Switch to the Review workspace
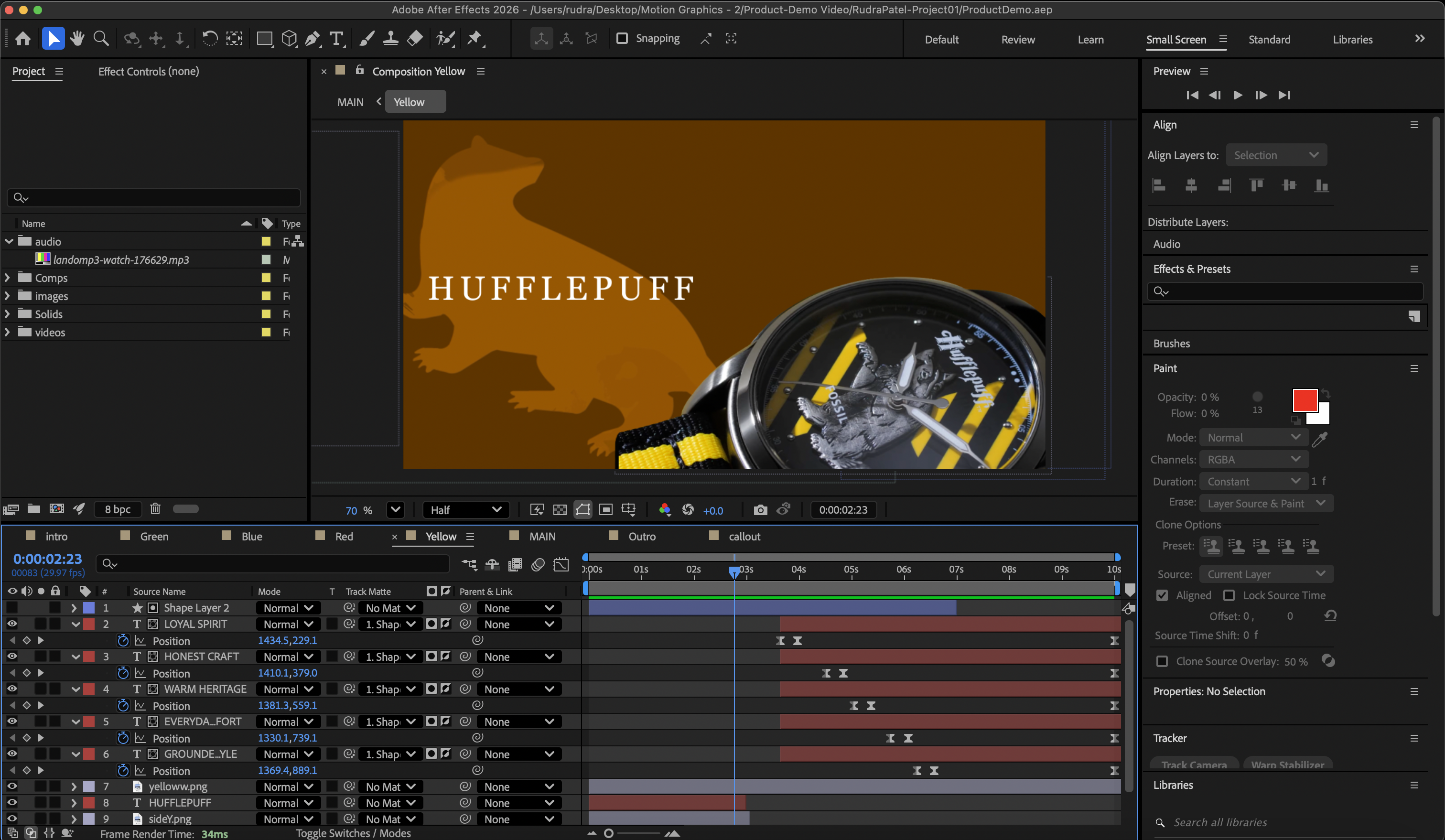 click(1018, 40)
